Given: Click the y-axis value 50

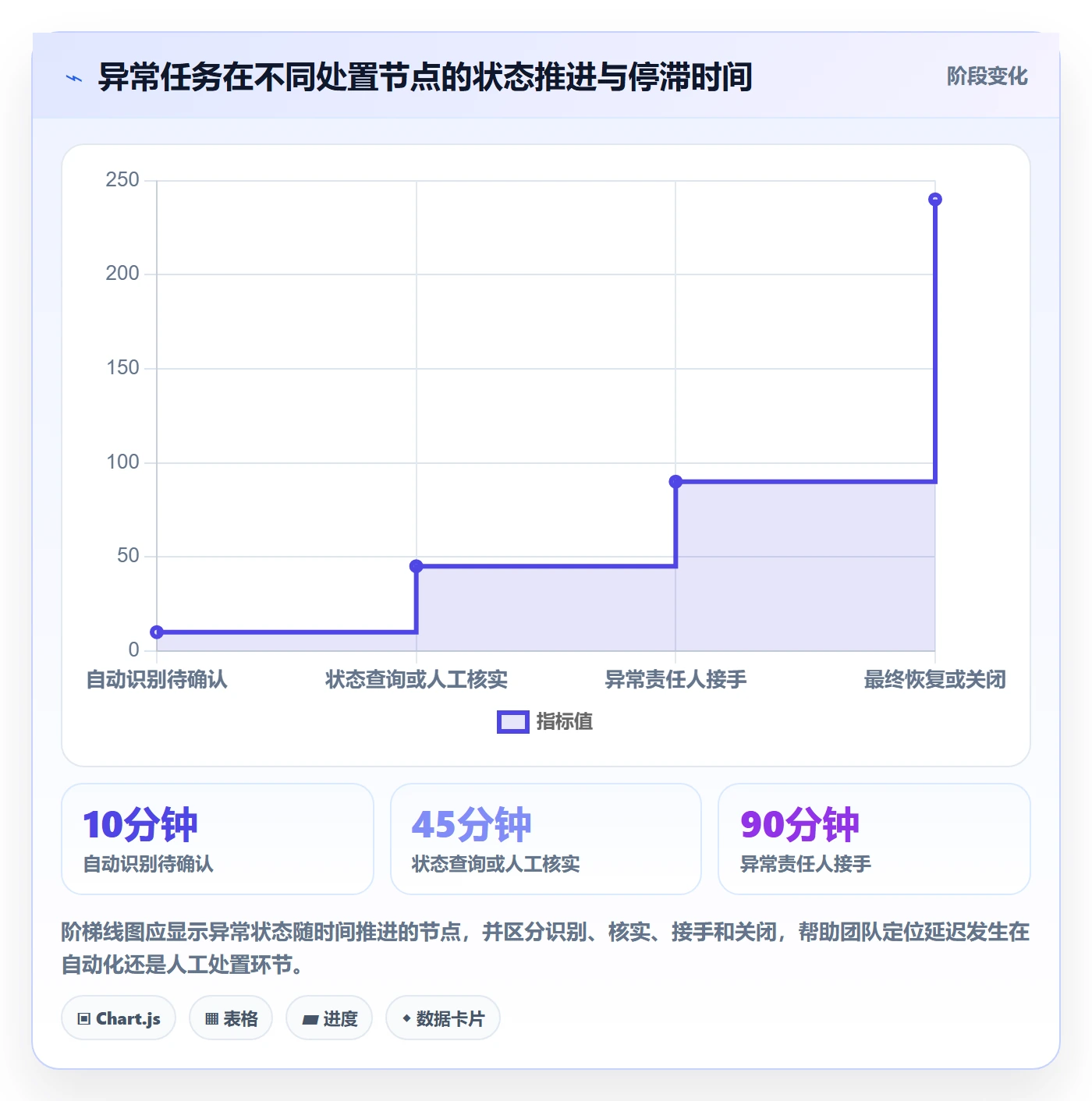Looking at the screenshot, I should (128, 556).
